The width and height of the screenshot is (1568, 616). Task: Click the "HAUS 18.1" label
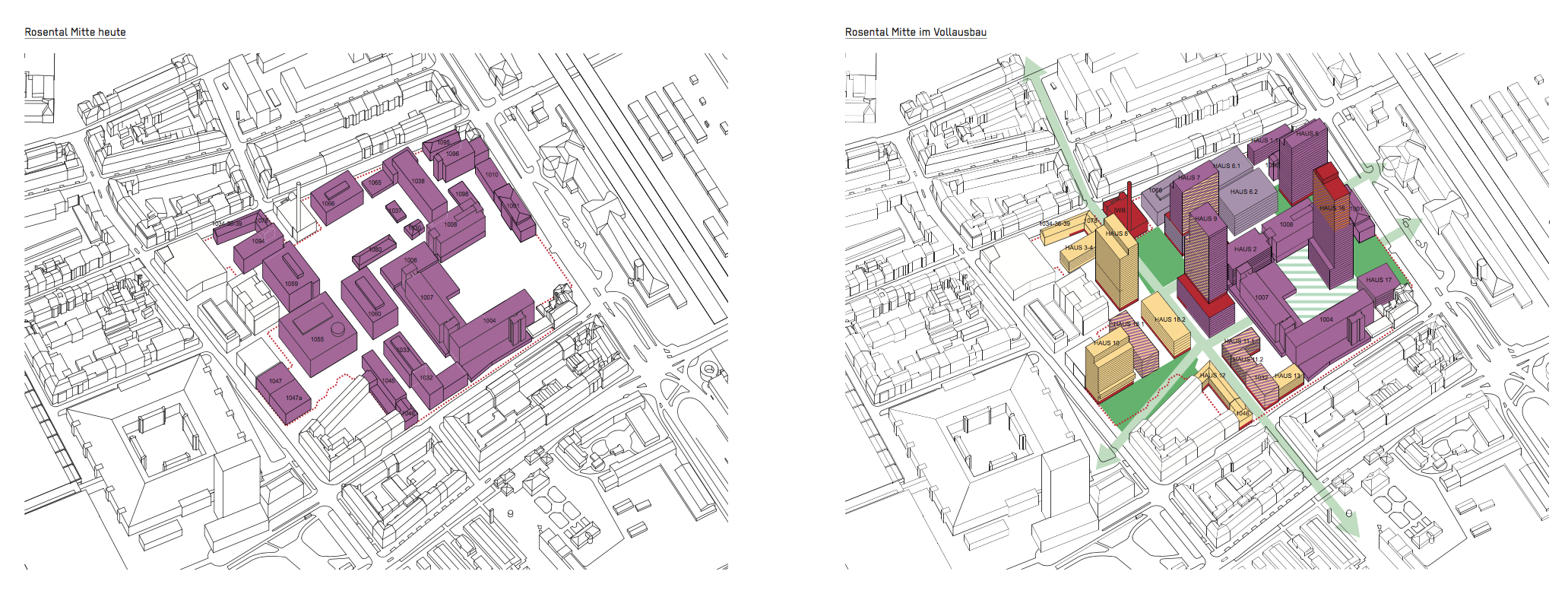[1129, 325]
